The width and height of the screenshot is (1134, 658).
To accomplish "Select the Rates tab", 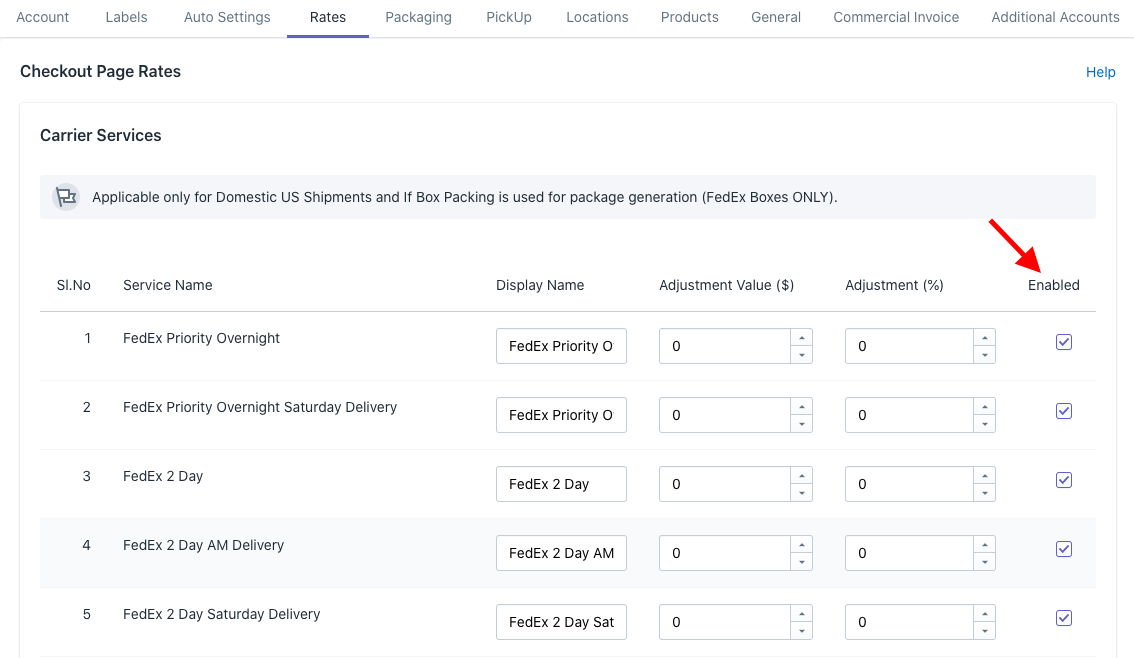I will pyautogui.click(x=328, y=17).
